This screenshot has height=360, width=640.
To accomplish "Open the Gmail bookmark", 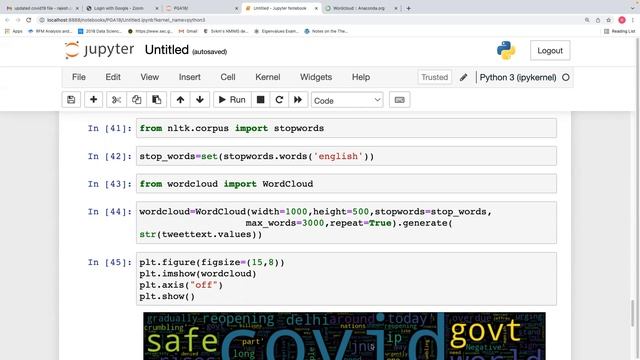I will (188, 31).
